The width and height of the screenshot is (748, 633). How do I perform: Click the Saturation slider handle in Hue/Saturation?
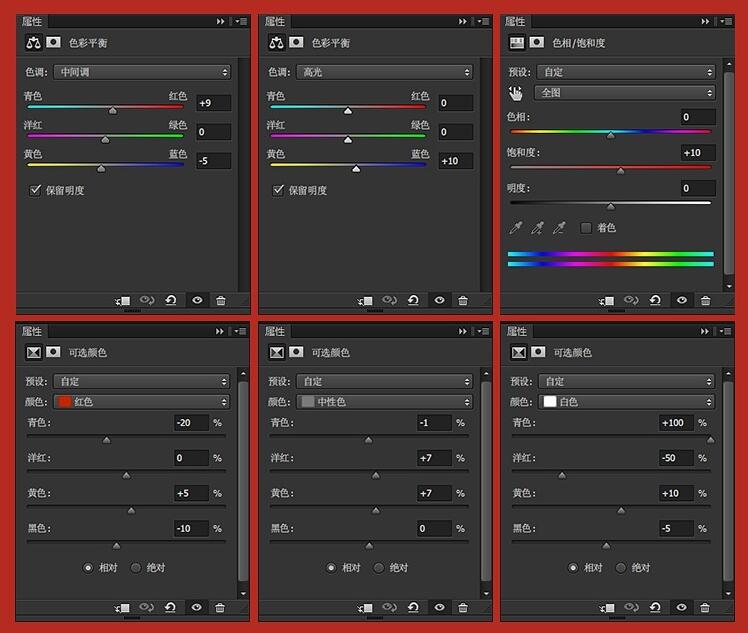point(620,171)
